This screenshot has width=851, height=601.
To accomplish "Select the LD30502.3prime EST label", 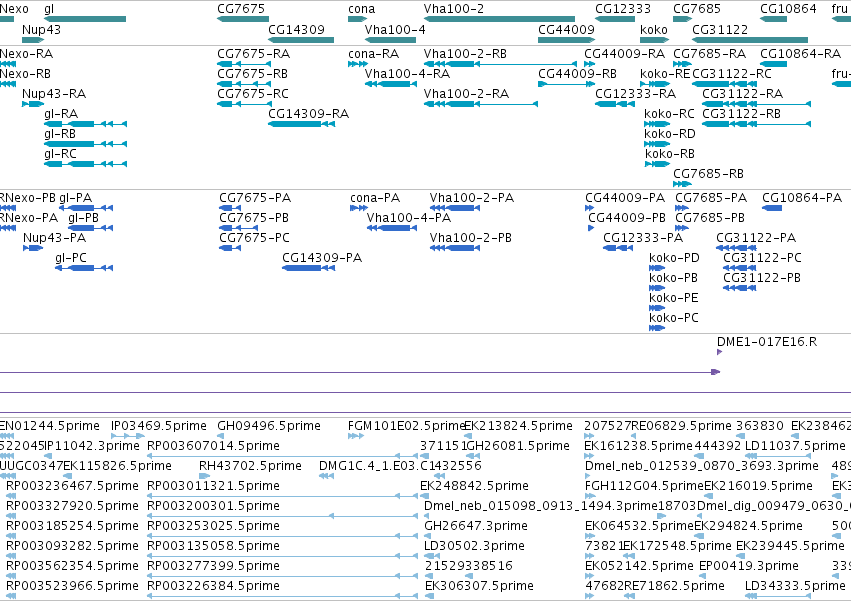I will tap(474, 546).
